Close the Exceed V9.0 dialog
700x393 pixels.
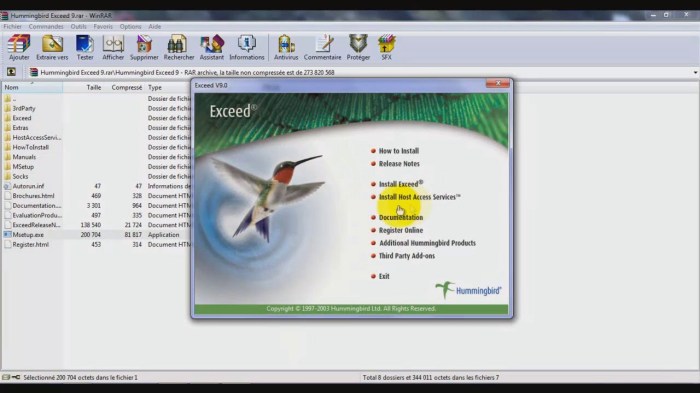coord(498,84)
